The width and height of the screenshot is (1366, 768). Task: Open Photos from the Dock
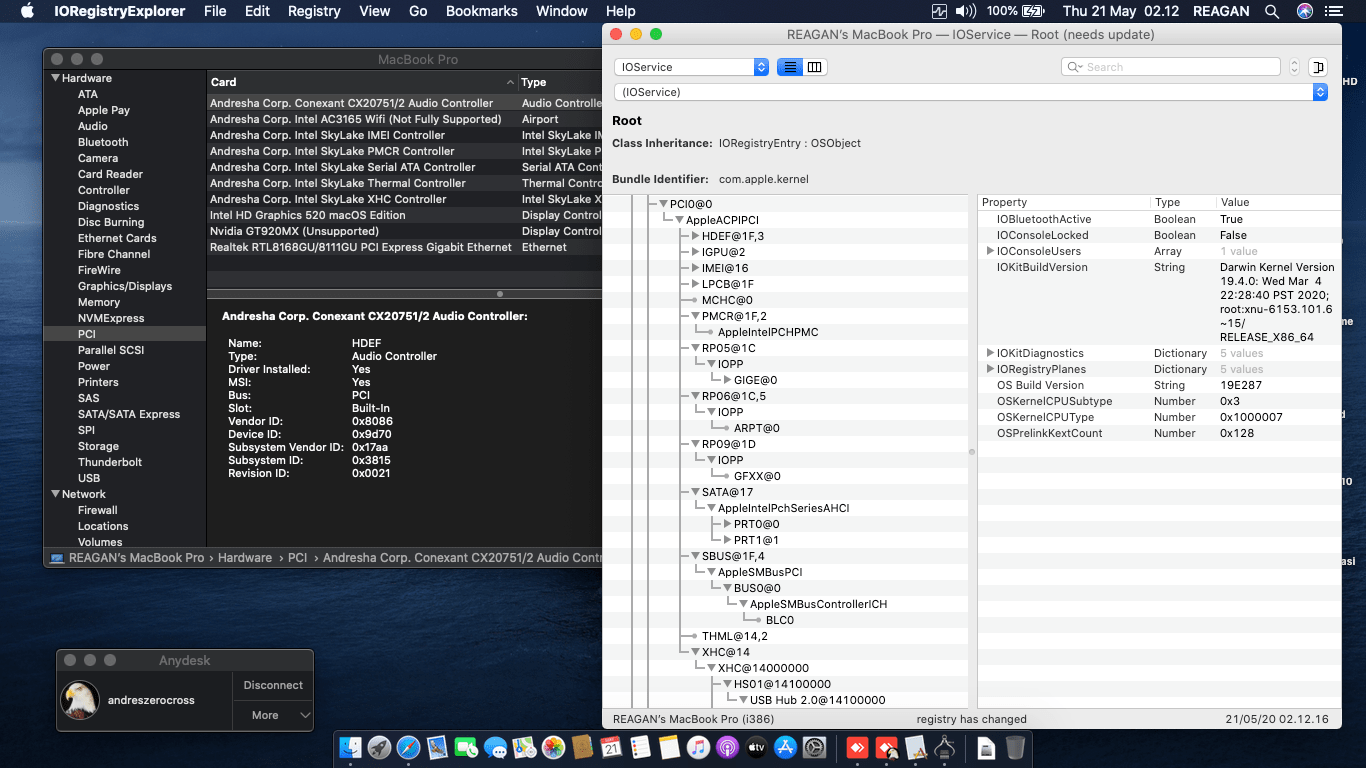coord(553,747)
